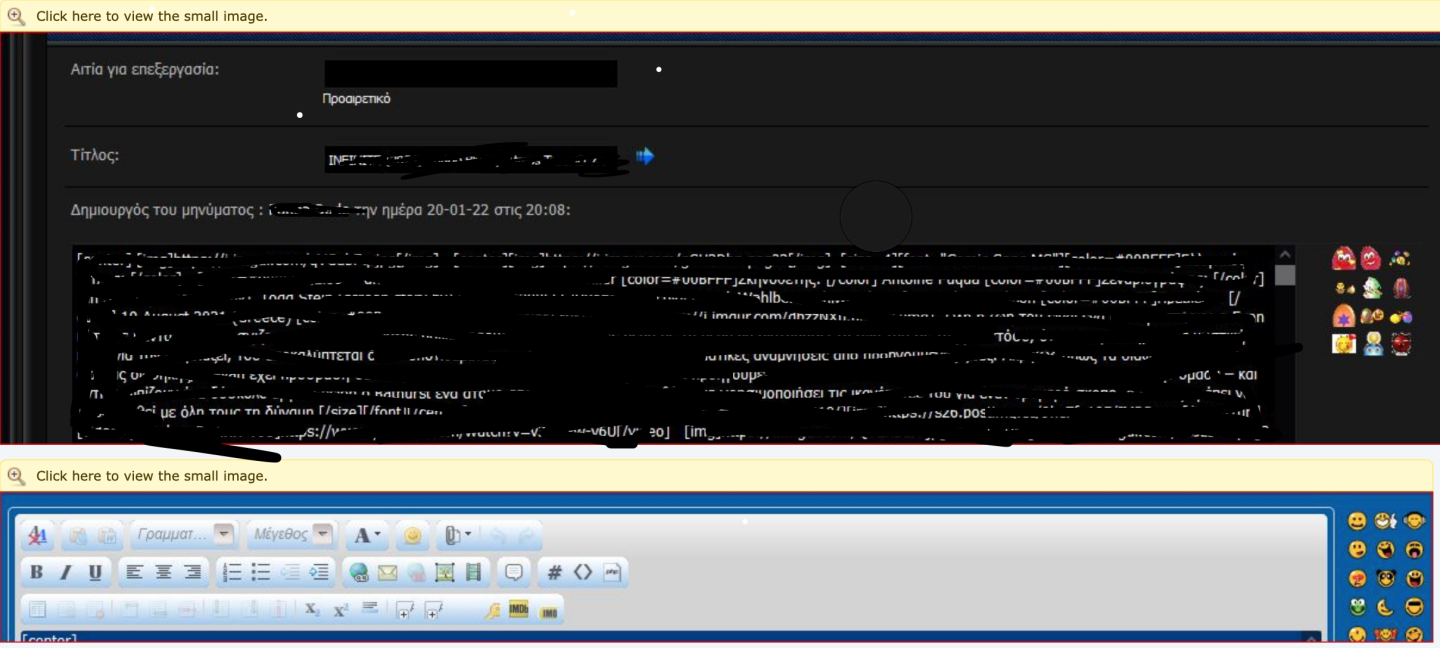Apply superscript formatting
The image size is (1440, 648).
click(x=341, y=610)
